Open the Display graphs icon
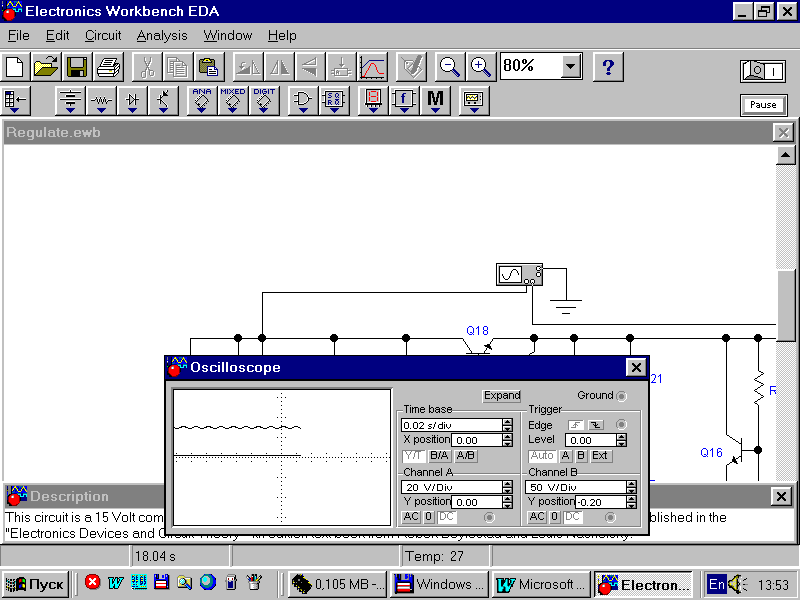800x600 pixels. click(x=372, y=67)
